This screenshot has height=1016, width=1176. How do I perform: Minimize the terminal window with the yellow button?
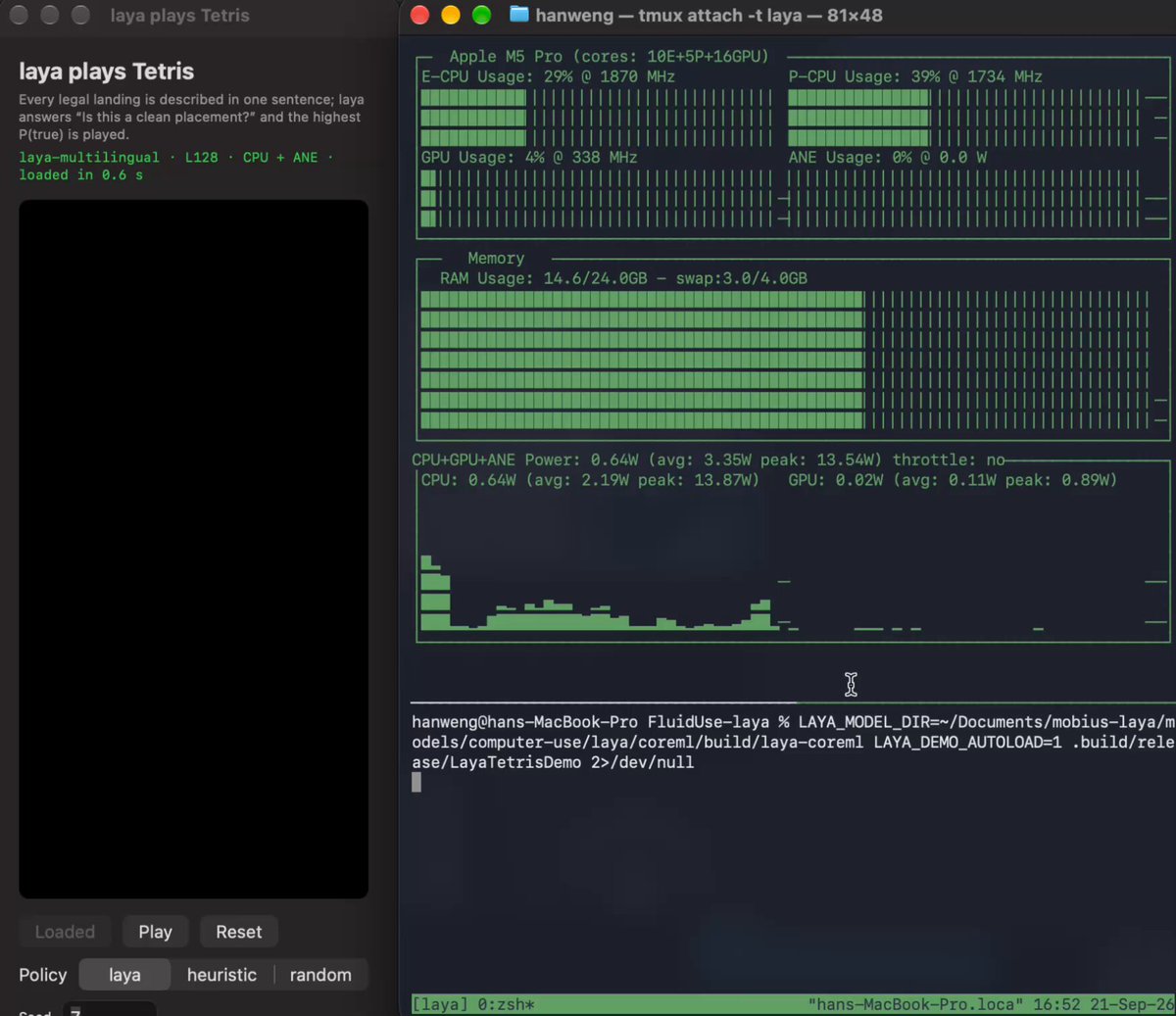[x=451, y=15]
